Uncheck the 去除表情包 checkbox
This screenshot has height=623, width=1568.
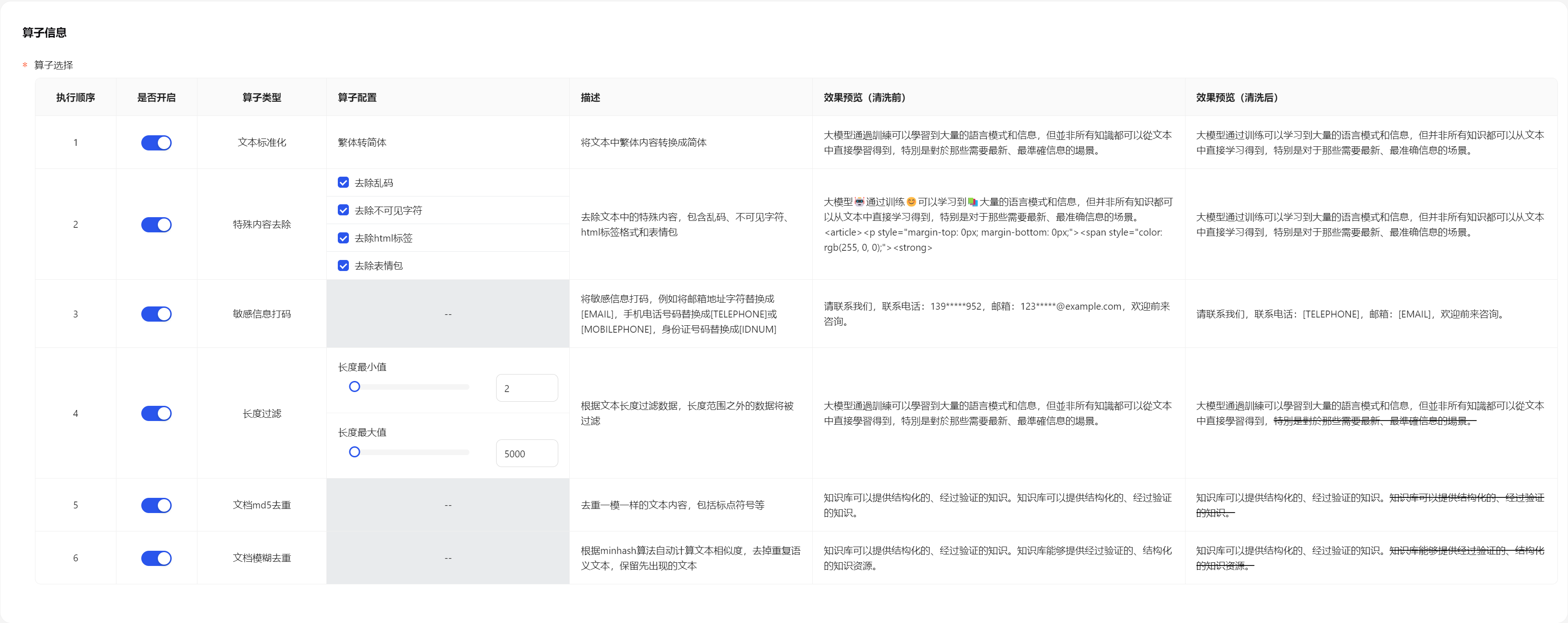click(343, 265)
